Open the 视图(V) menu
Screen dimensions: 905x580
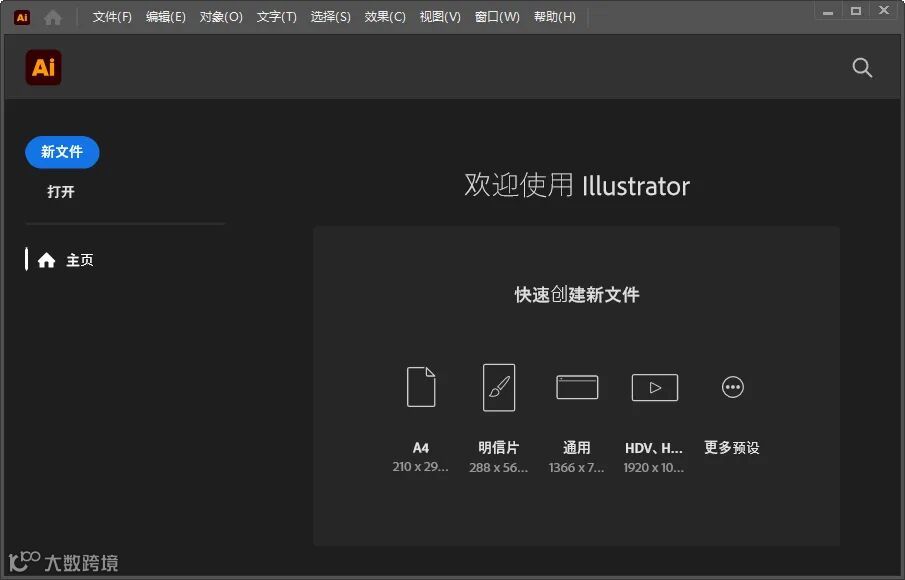[x=440, y=17]
